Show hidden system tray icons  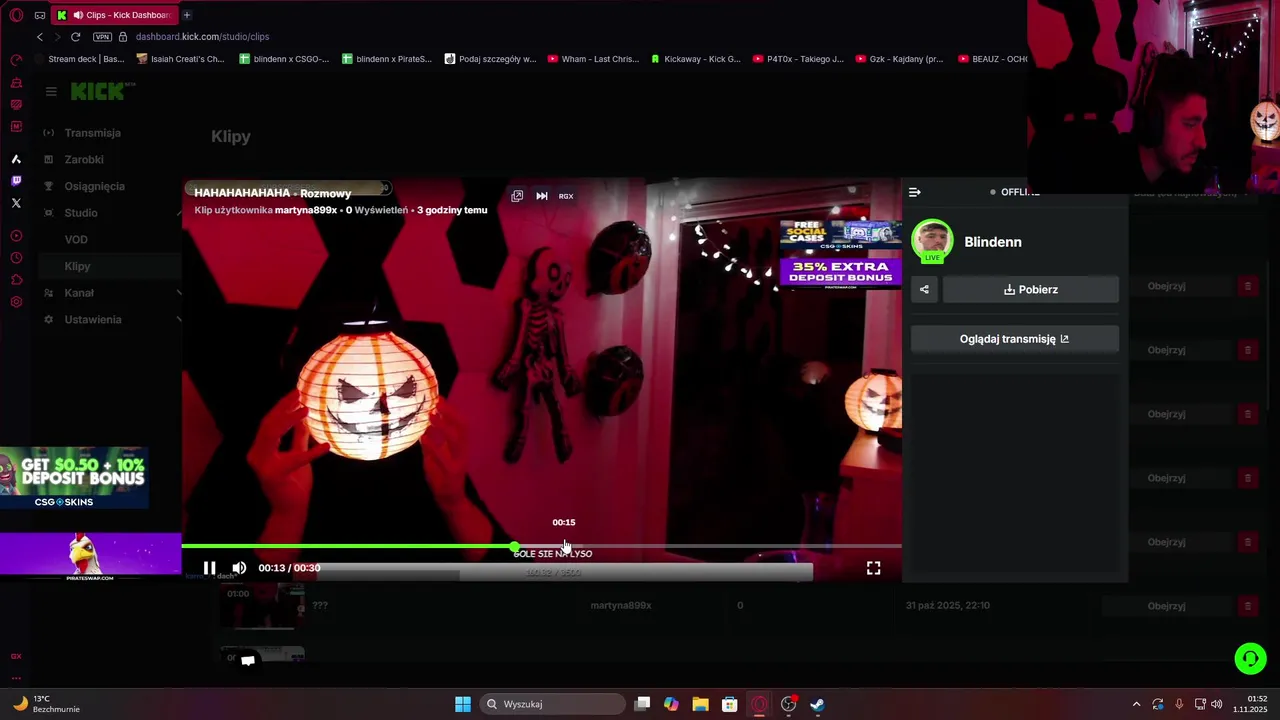(1136, 704)
